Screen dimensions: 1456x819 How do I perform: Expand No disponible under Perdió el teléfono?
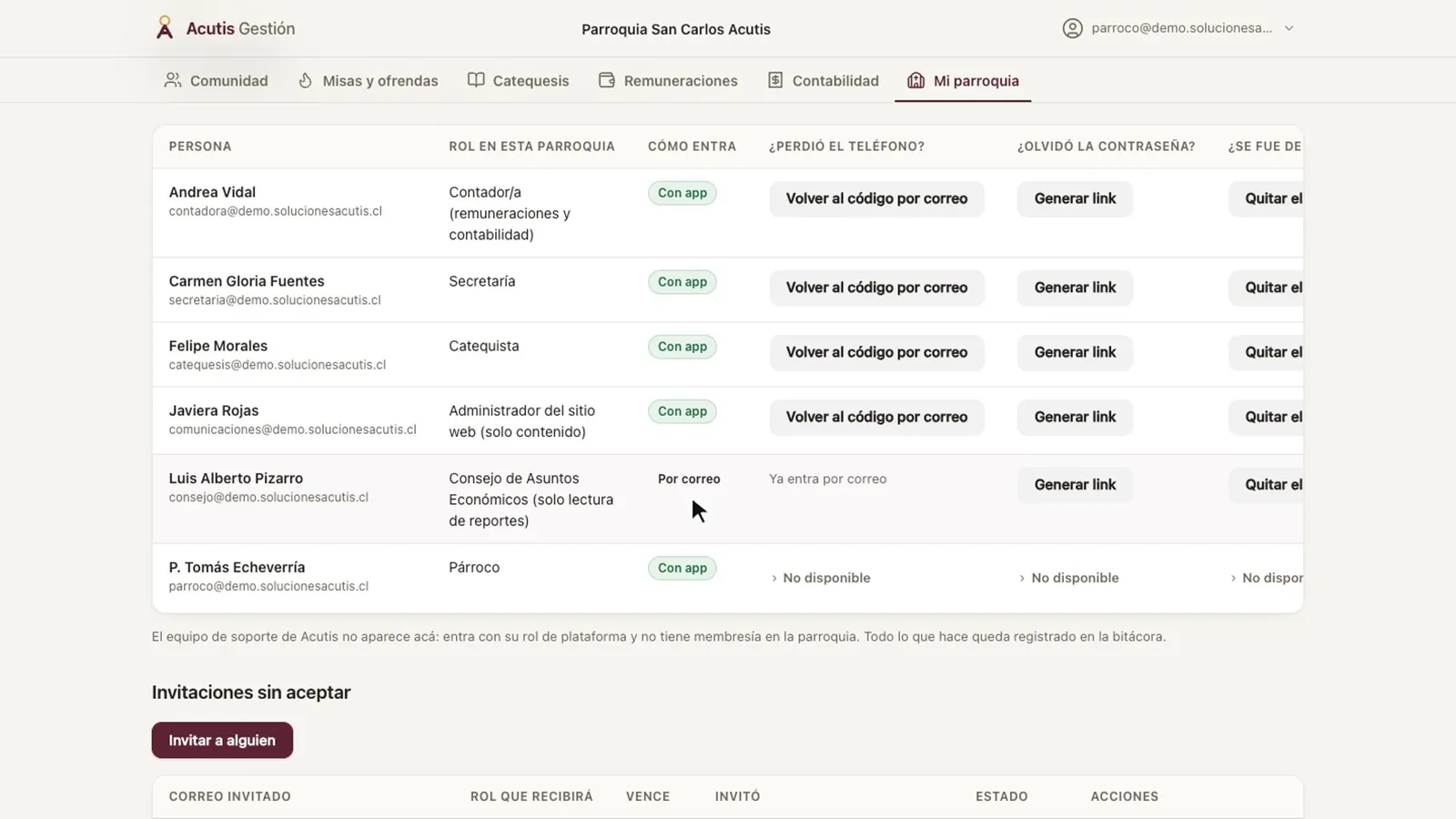tap(820, 578)
